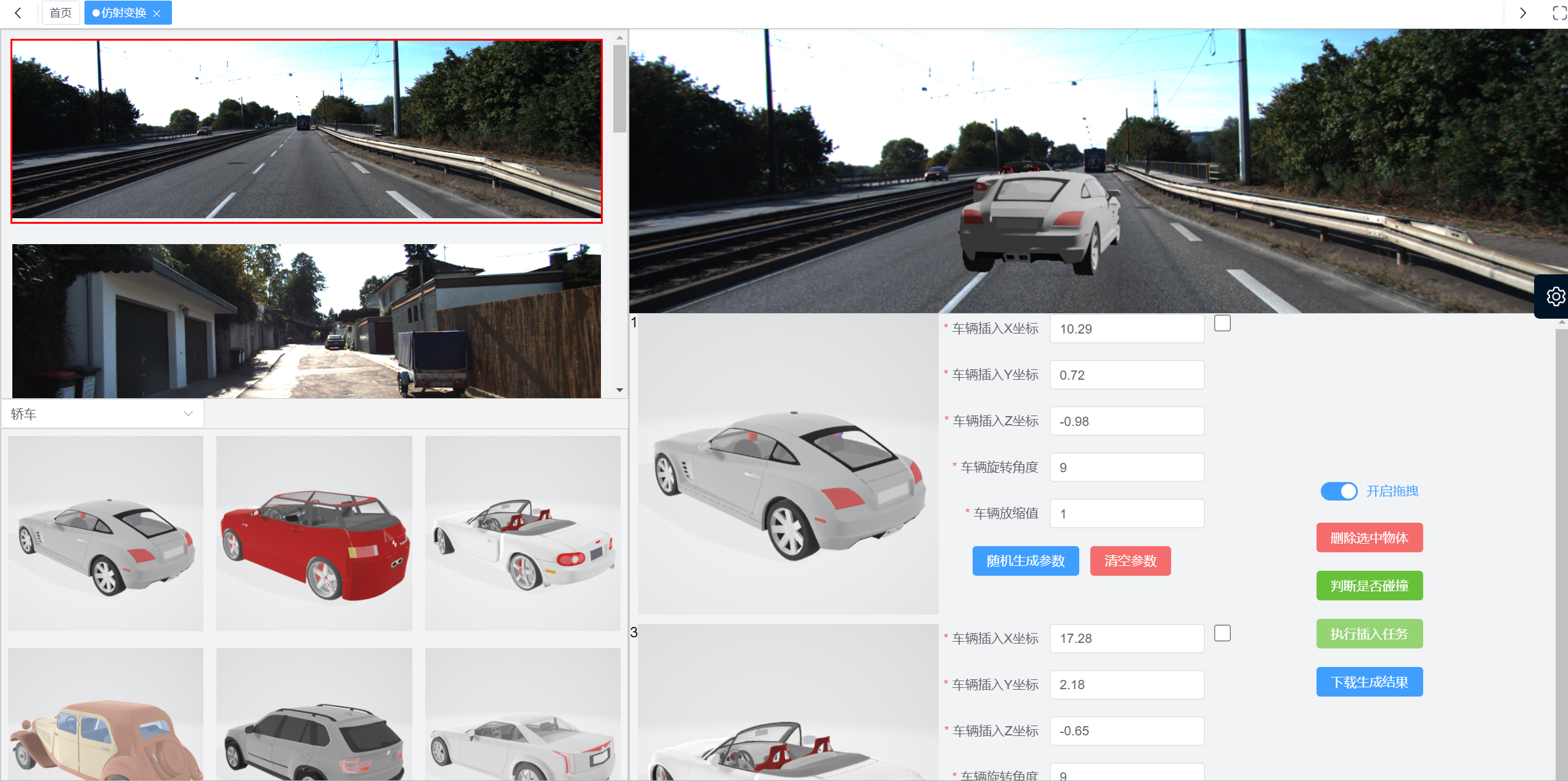Click the left arrow tab navigation icon
This screenshot has height=781, width=1568.
pos(18,13)
